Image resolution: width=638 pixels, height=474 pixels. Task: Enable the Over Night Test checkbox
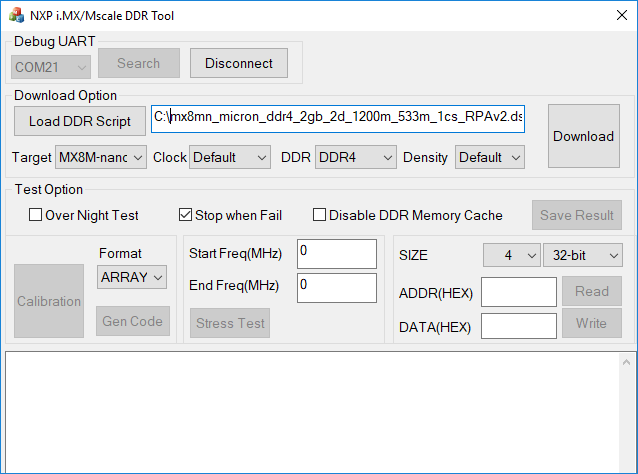click(x=36, y=215)
